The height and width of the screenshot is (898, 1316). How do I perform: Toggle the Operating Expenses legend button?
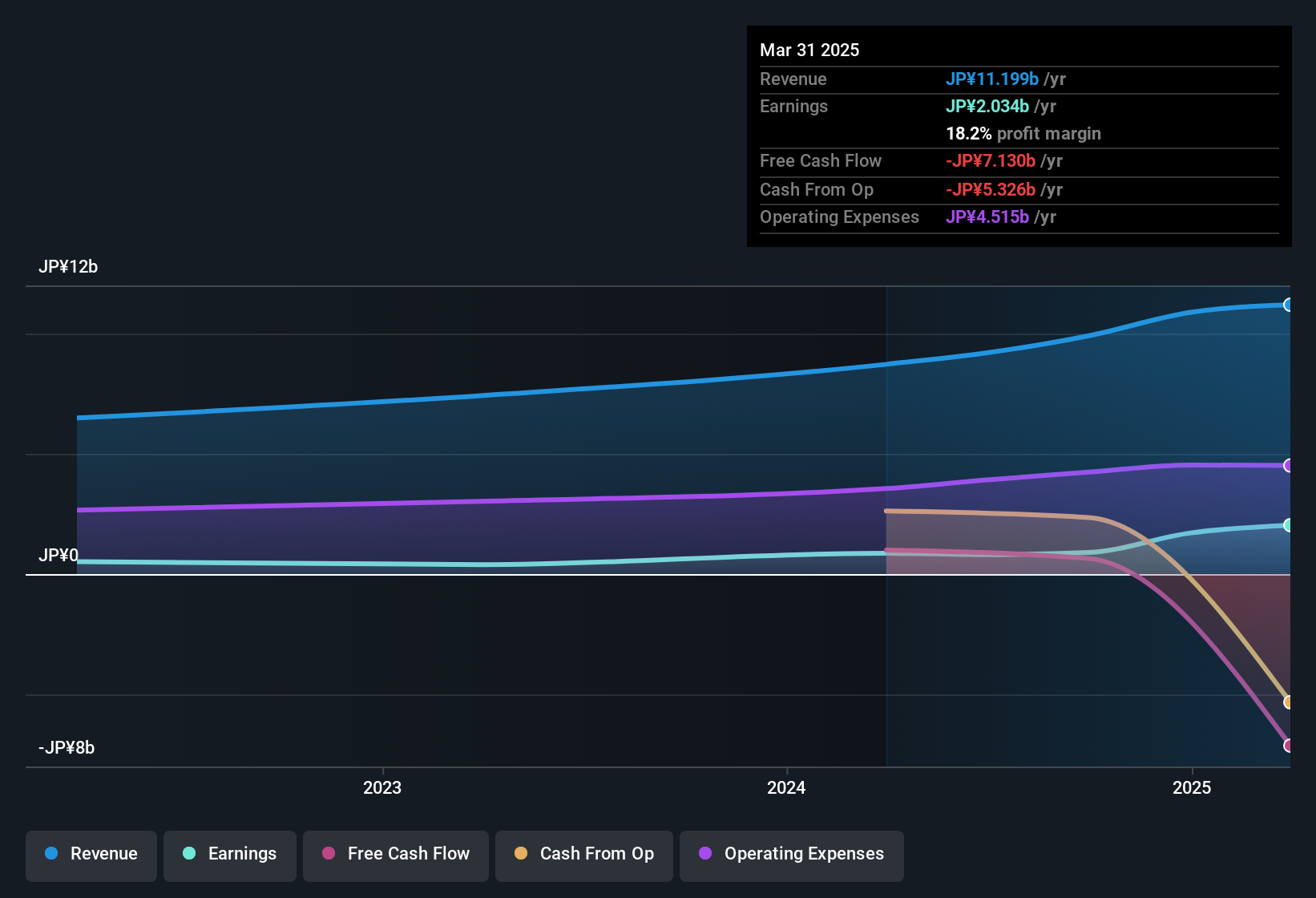pos(792,856)
